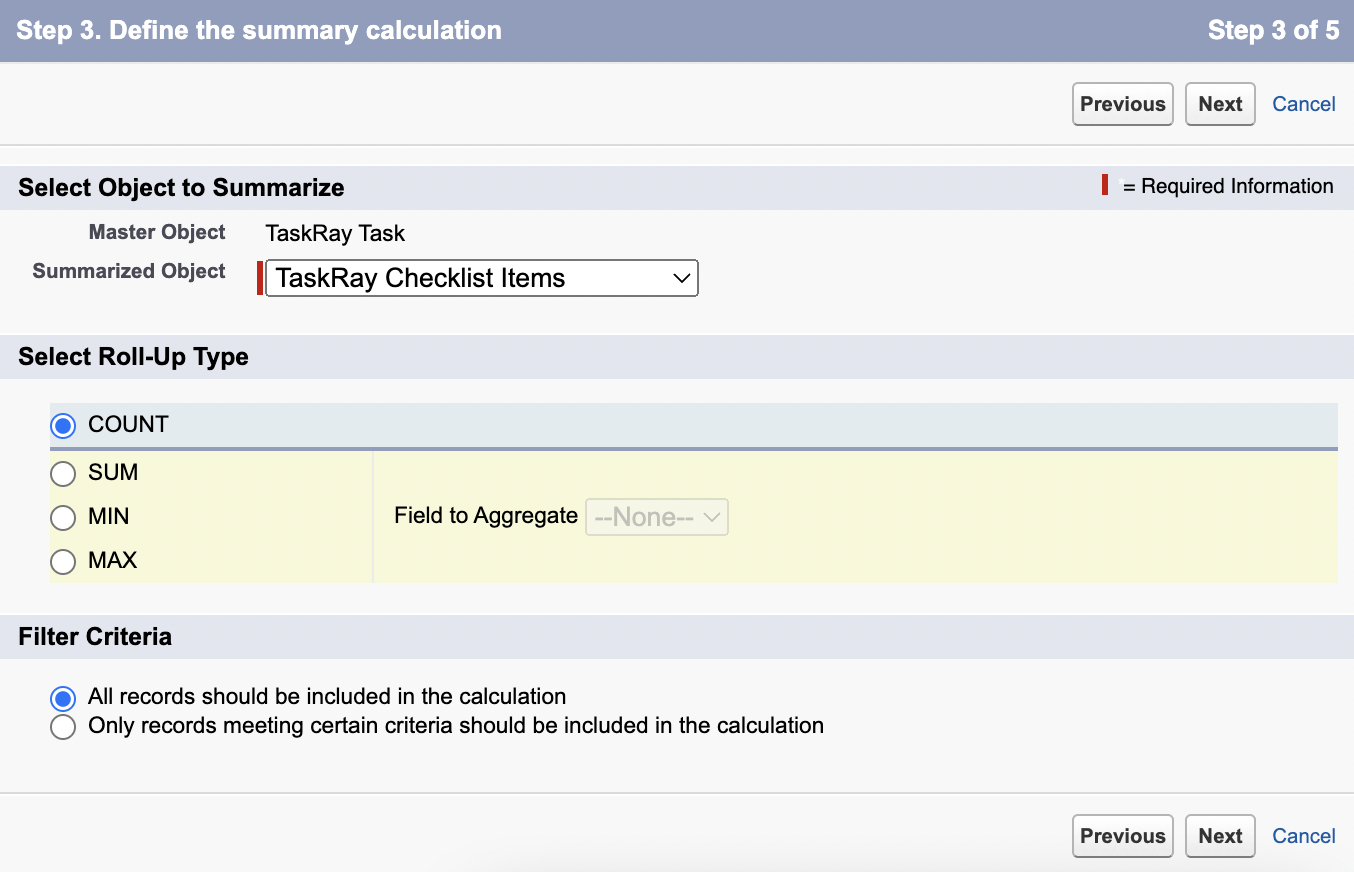Select the COUNT roll-up type radio button
Image resolution: width=1354 pixels, height=872 pixels.
pyautogui.click(x=63, y=426)
